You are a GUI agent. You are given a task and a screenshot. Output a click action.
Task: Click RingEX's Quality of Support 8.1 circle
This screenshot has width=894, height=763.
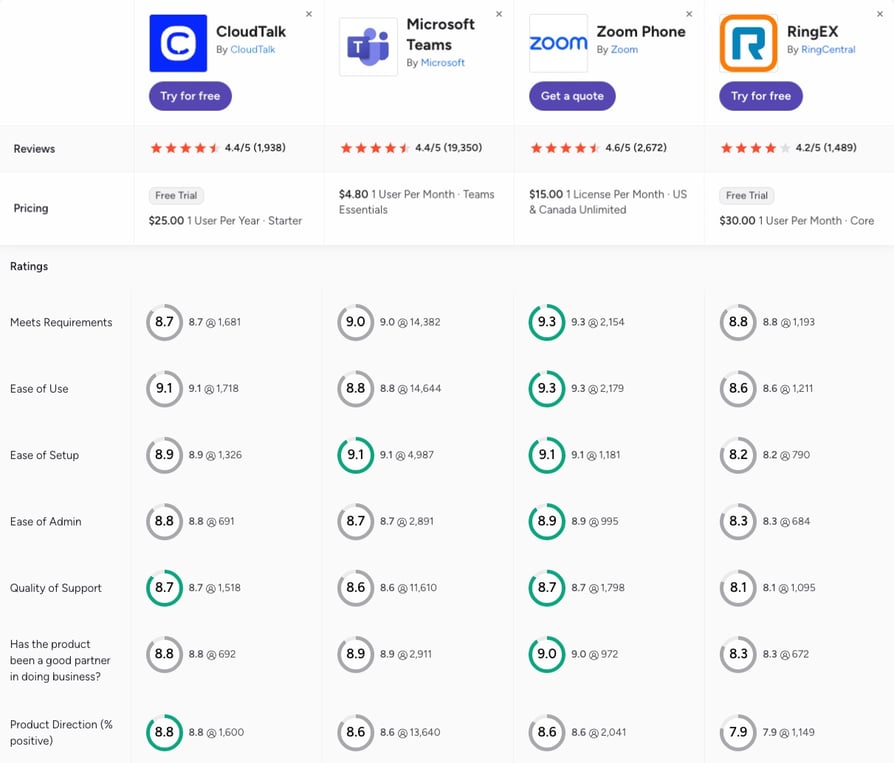click(738, 587)
